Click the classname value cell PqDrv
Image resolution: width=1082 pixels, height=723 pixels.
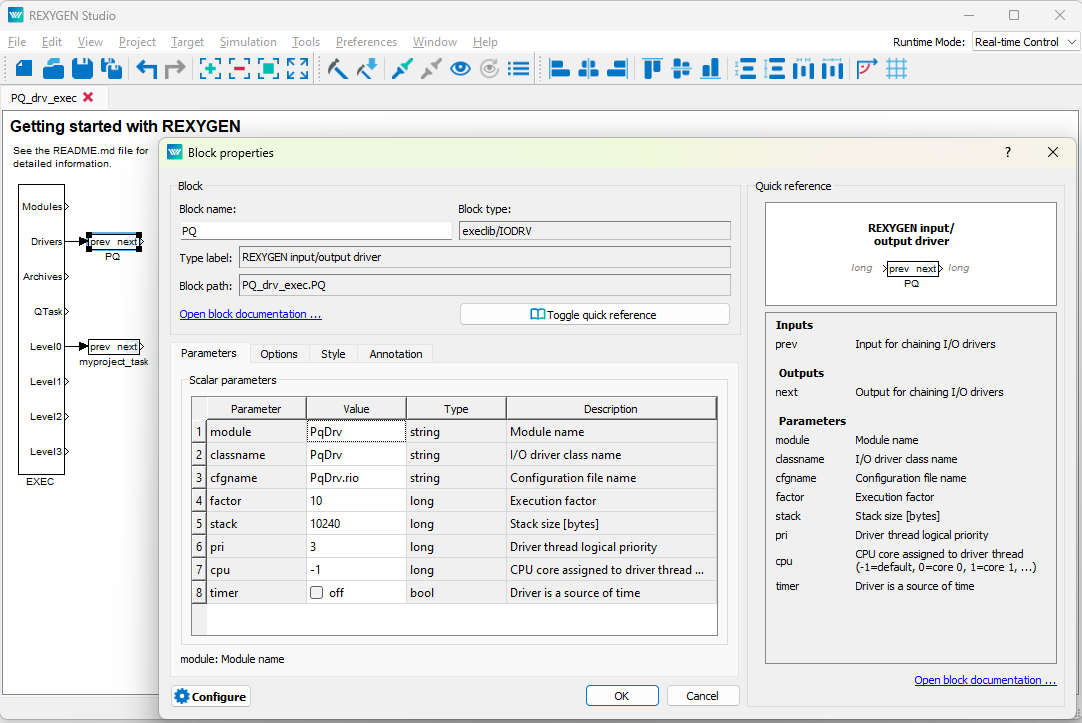pyautogui.click(x=356, y=455)
